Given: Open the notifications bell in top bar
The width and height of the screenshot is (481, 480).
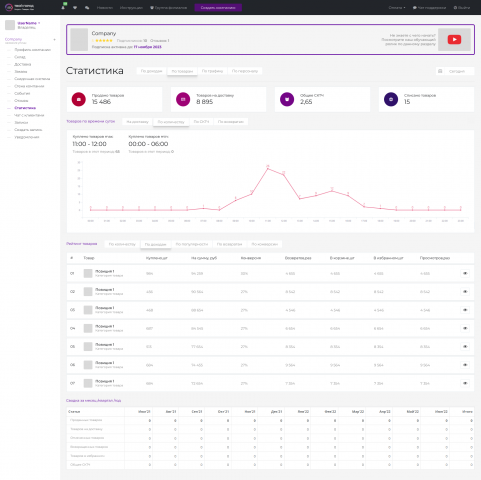Looking at the screenshot, I should pyautogui.click(x=63, y=7).
